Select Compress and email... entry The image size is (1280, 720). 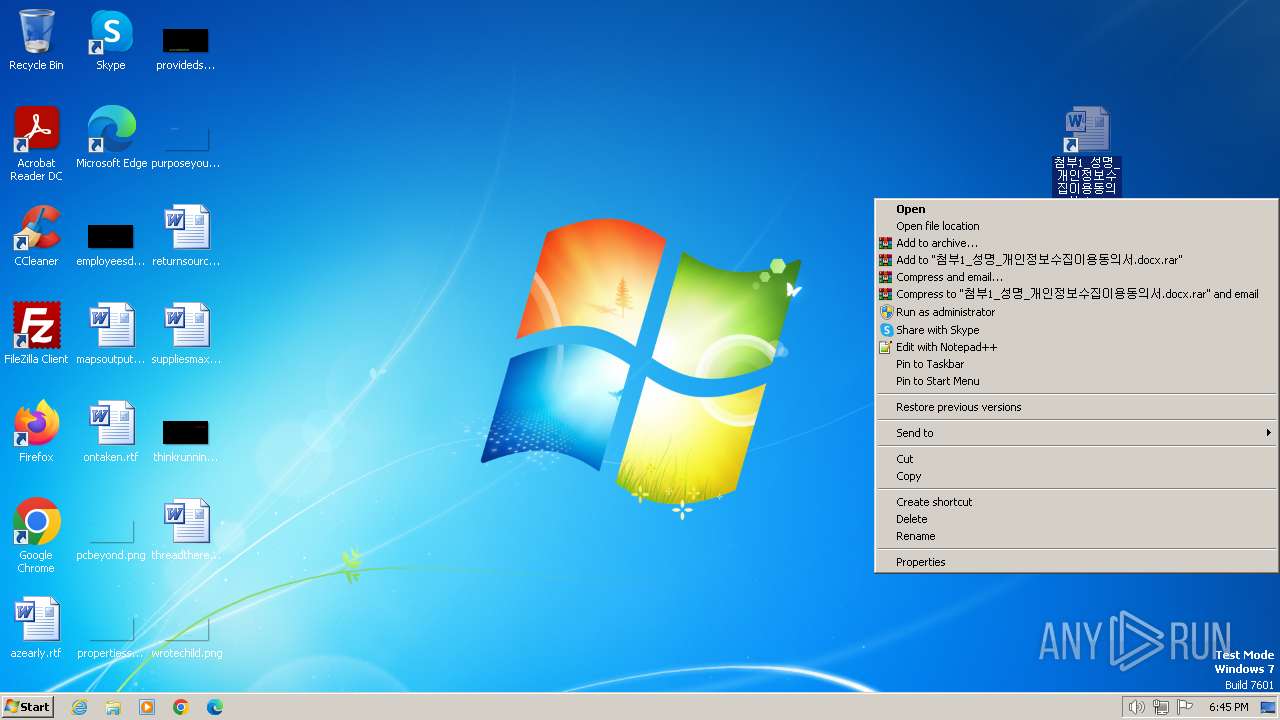[x=1076, y=277]
